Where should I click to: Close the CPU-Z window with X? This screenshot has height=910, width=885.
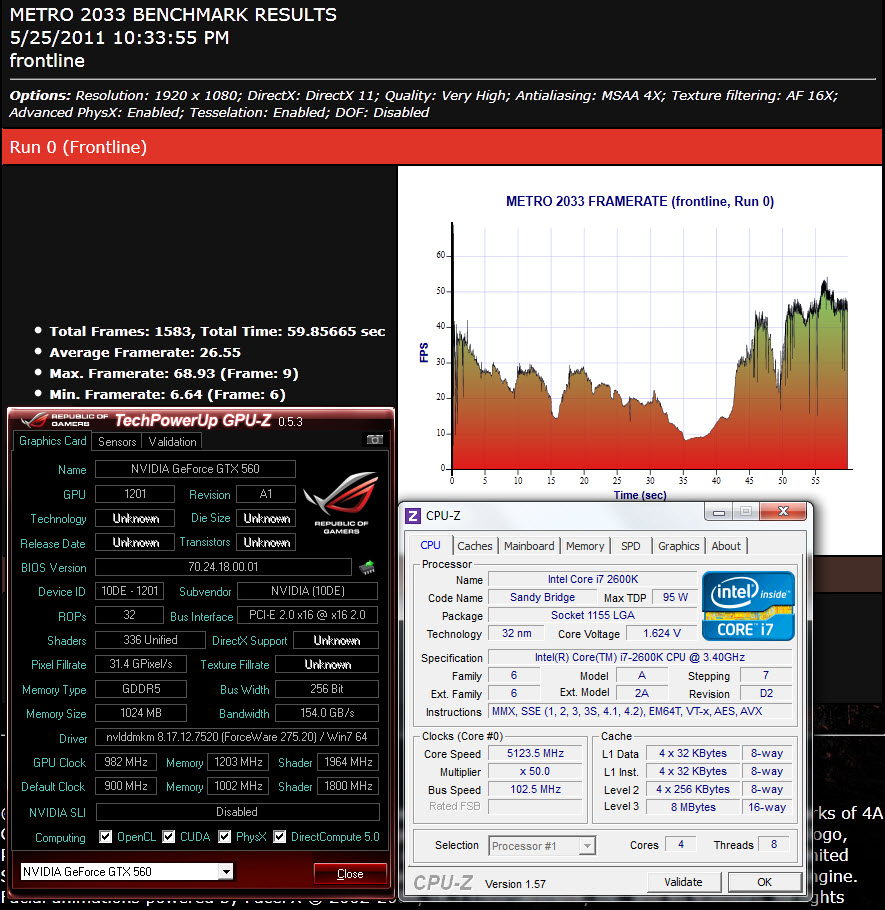tap(783, 511)
